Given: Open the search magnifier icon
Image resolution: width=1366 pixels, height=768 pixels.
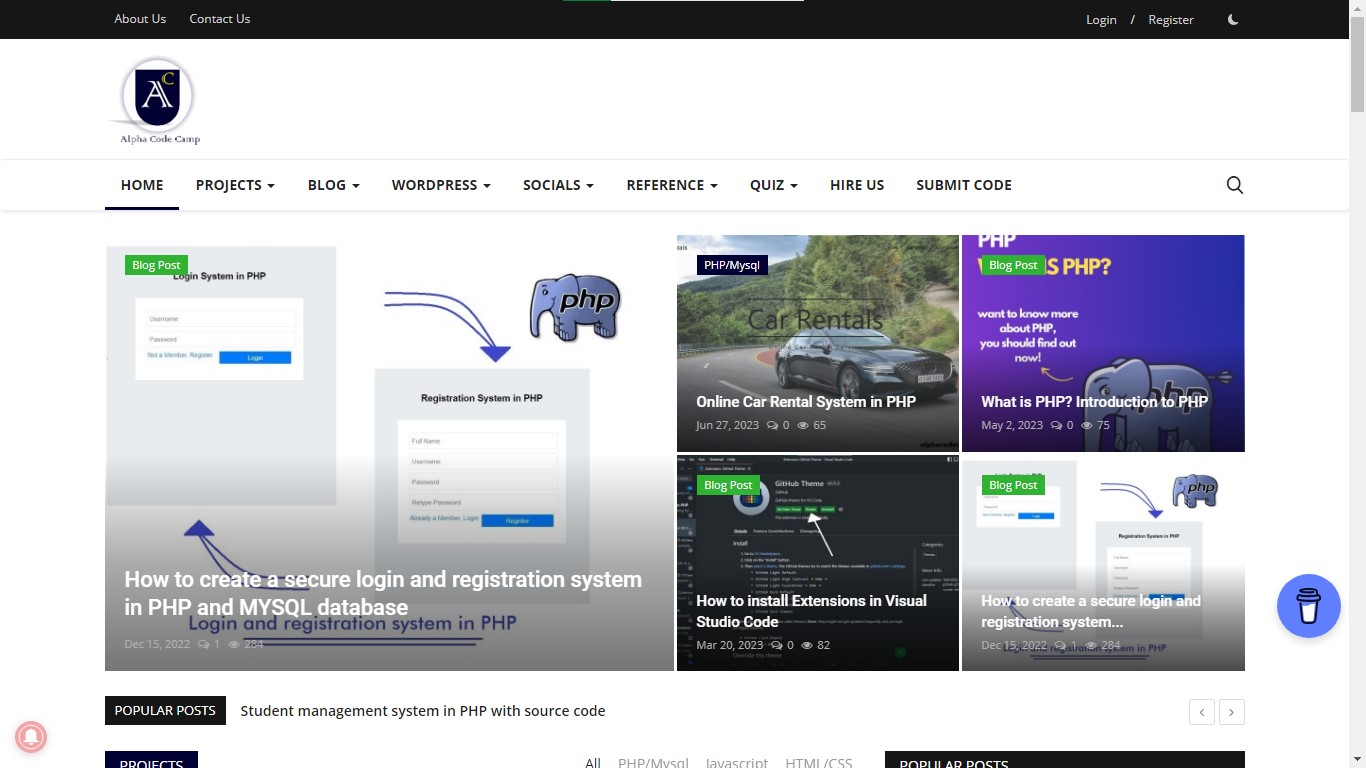Looking at the screenshot, I should click(x=1235, y=185).
